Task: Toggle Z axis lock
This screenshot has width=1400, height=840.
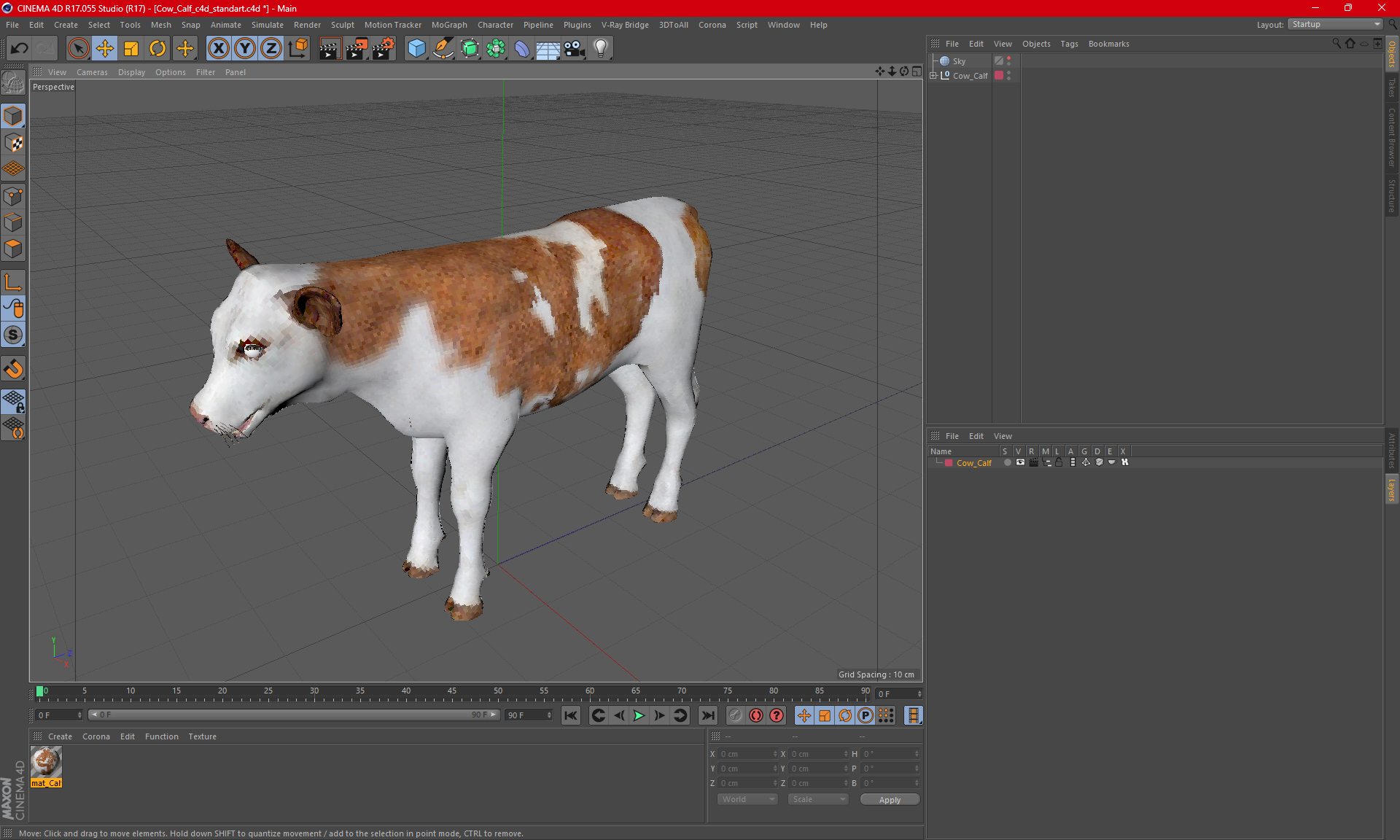Action: (x=271, y=49)
